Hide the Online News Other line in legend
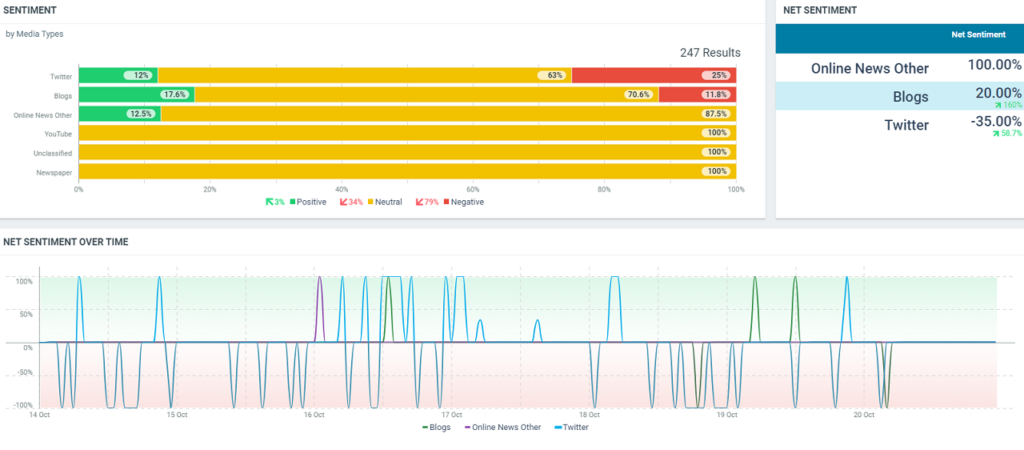 click(503, 427)
